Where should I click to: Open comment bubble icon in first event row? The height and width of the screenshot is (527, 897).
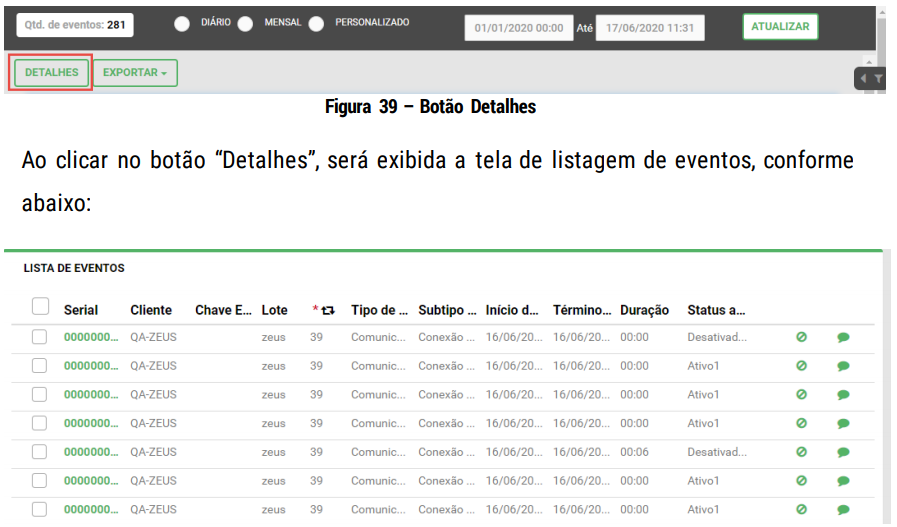click(x=843, y=337)
